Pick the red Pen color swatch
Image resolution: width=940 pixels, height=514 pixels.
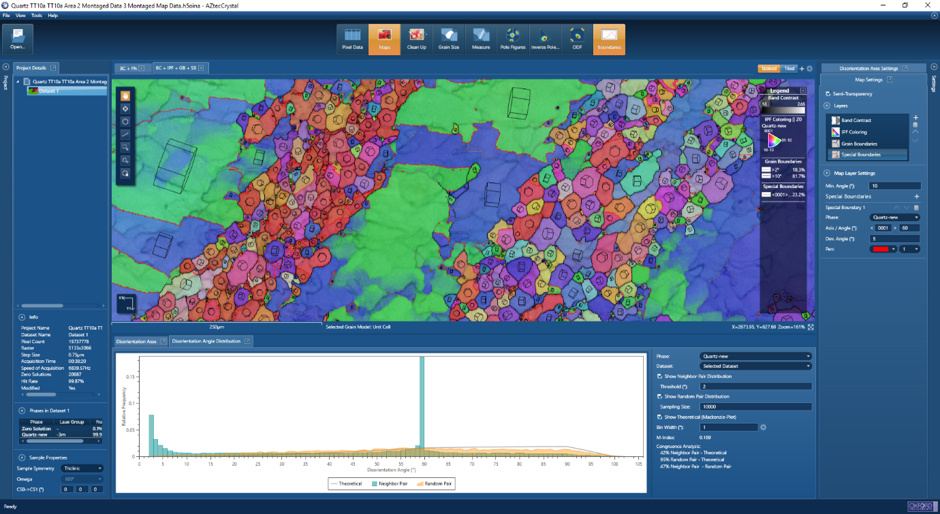pyautogui.click(x=881, y=249)
